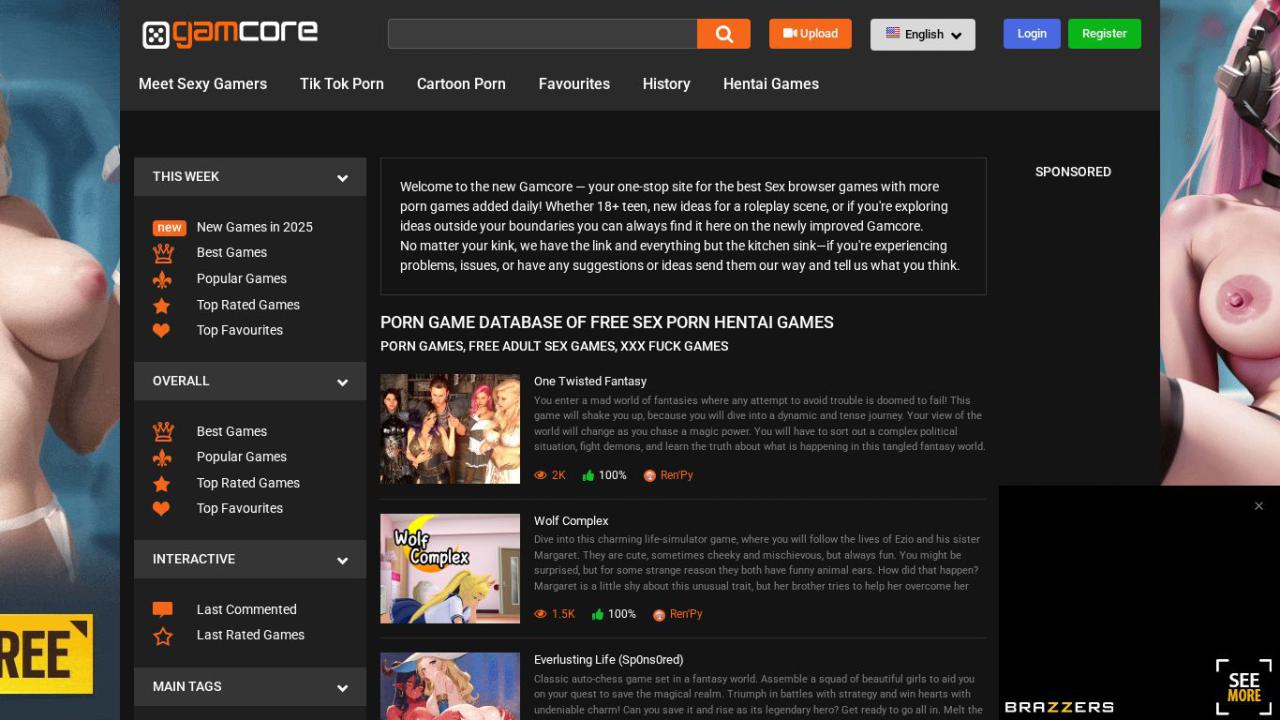Click the comment bubble icon for Last Commented
1280x720 pixels.
click(162, 608)
